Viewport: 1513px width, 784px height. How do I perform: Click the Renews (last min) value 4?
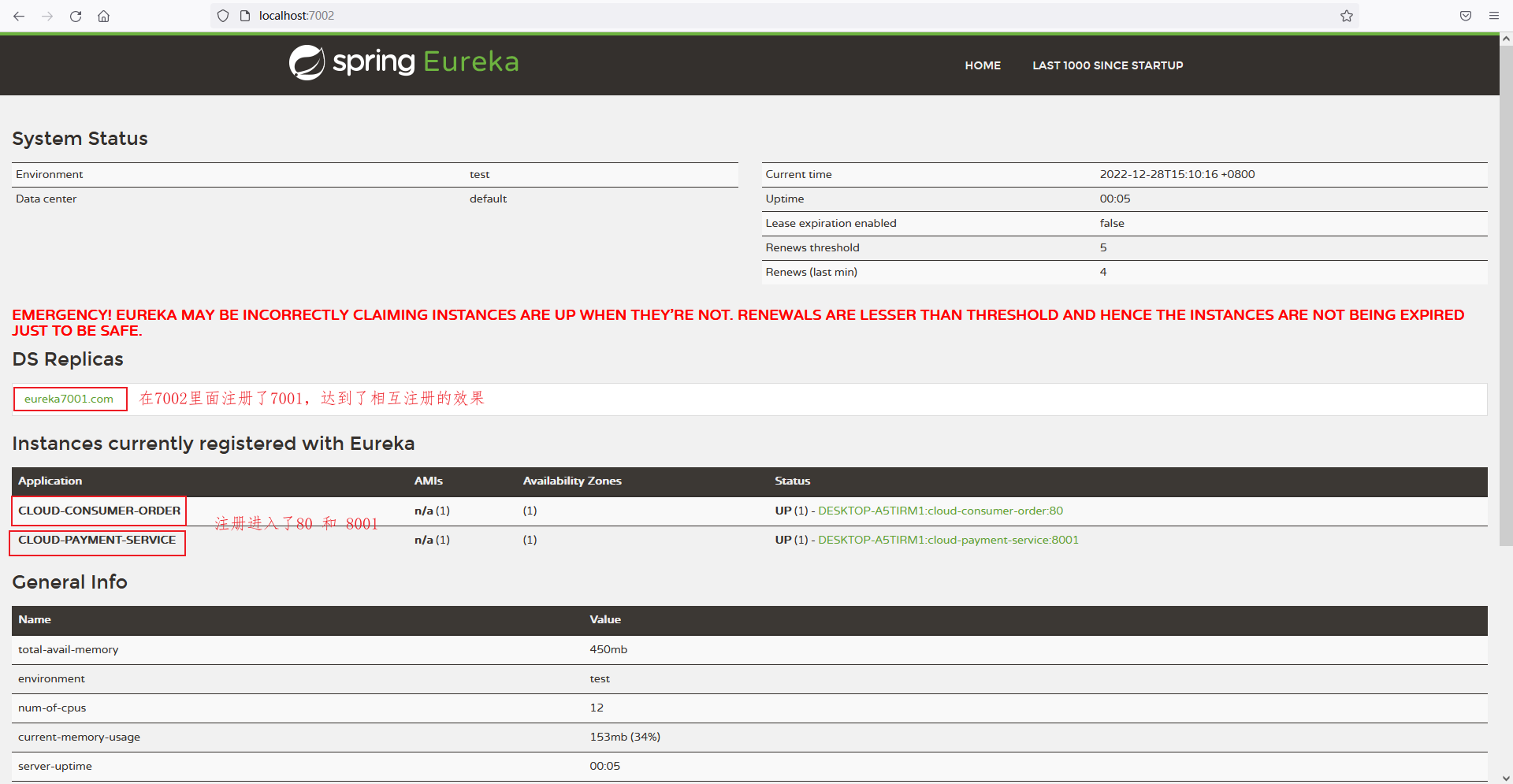click(1103, 272)
